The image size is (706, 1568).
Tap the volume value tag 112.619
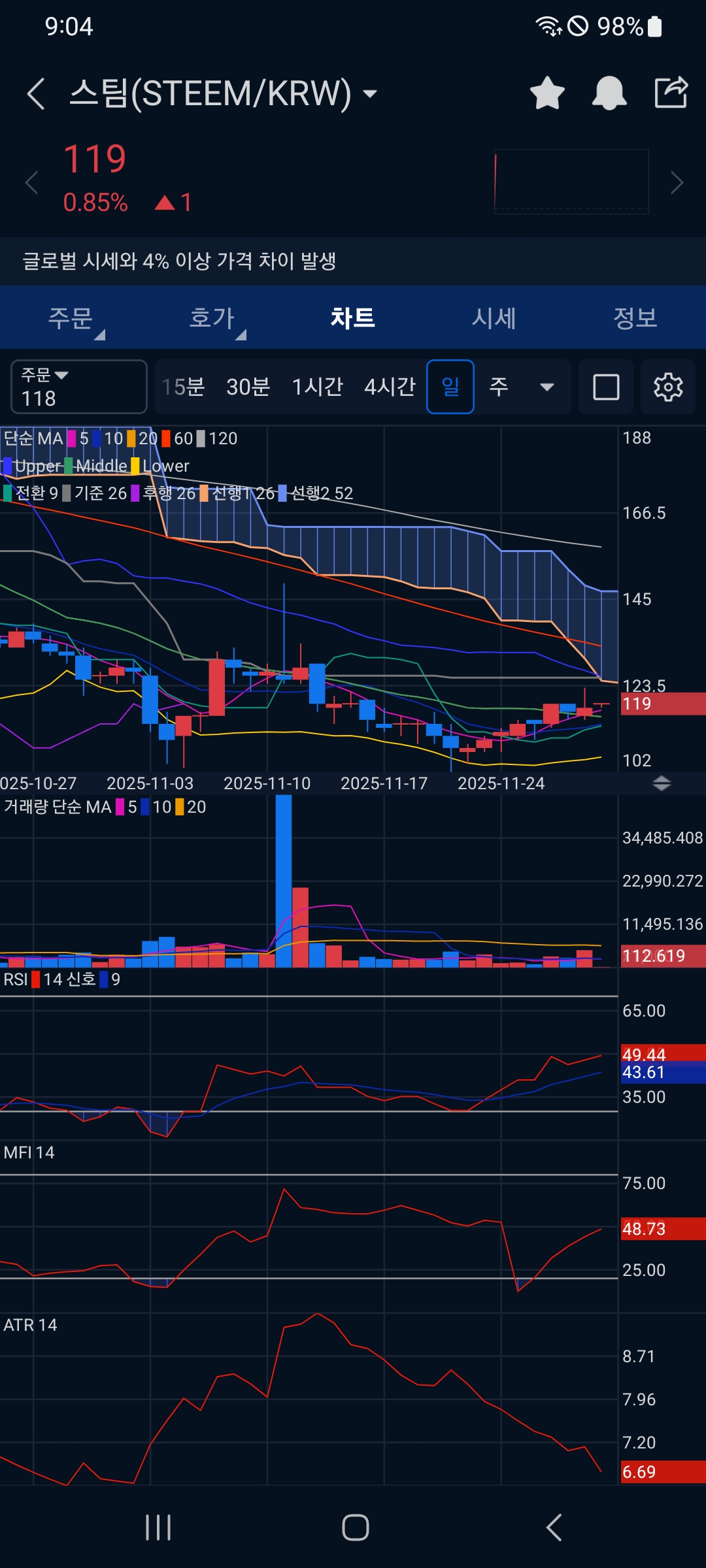click(663, 956)
